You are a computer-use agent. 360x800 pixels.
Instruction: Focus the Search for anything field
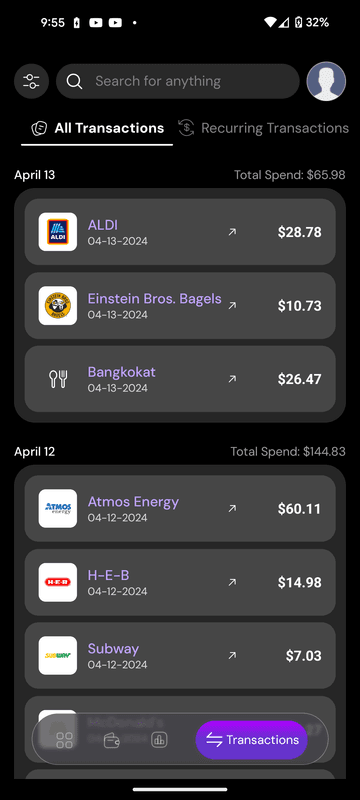click(x=177, y=81)
